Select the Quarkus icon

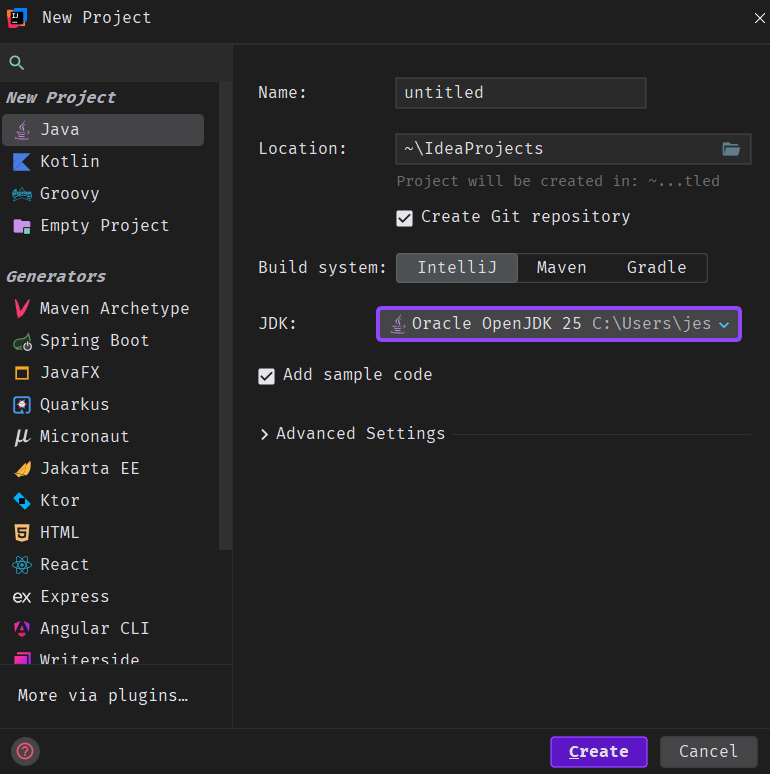click(22, 405)
